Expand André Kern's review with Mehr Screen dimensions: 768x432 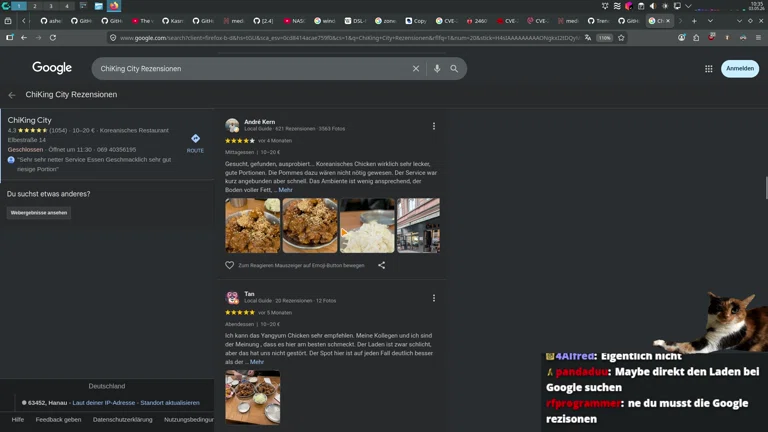pyautogui.click(x=286, y=190)
